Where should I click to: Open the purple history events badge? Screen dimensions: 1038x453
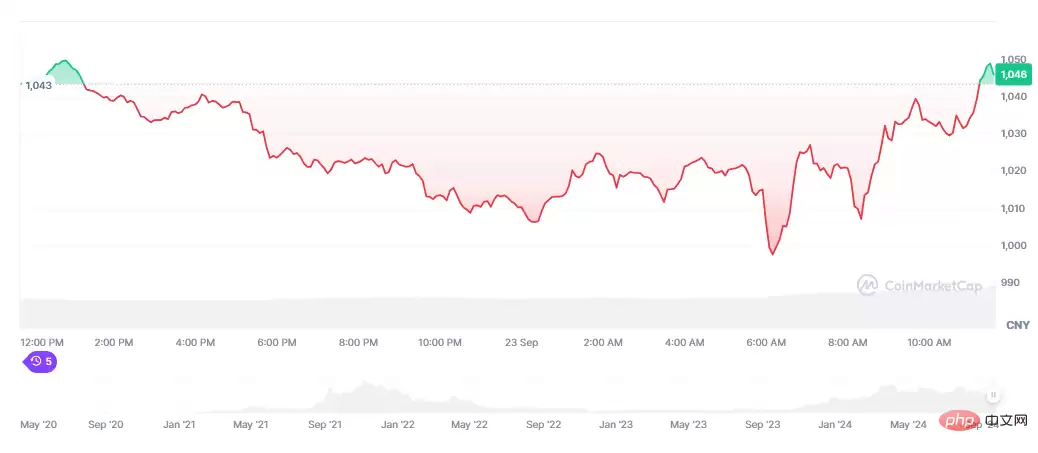coord(40,362)
